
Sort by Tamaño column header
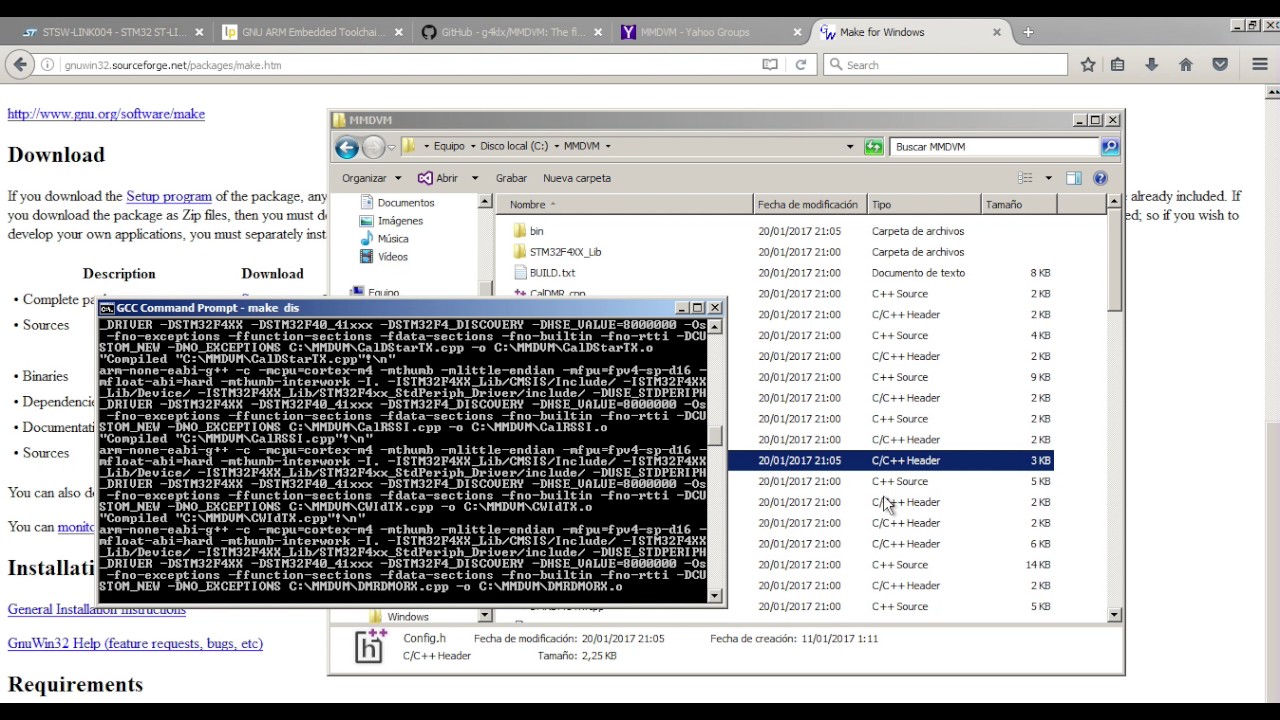click(1018, 204)
